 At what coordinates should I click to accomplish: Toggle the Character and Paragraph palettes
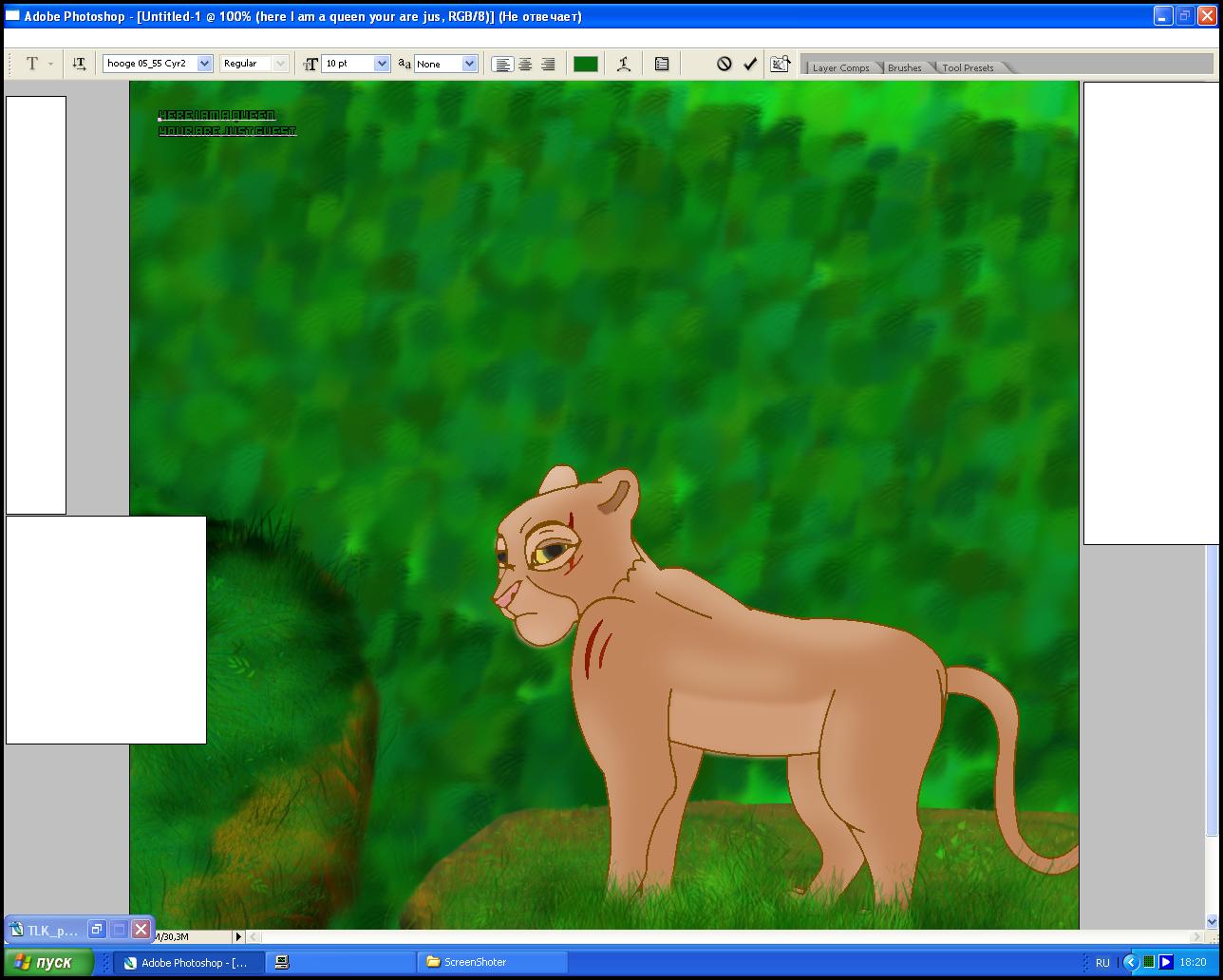click(x=662, y=64)
